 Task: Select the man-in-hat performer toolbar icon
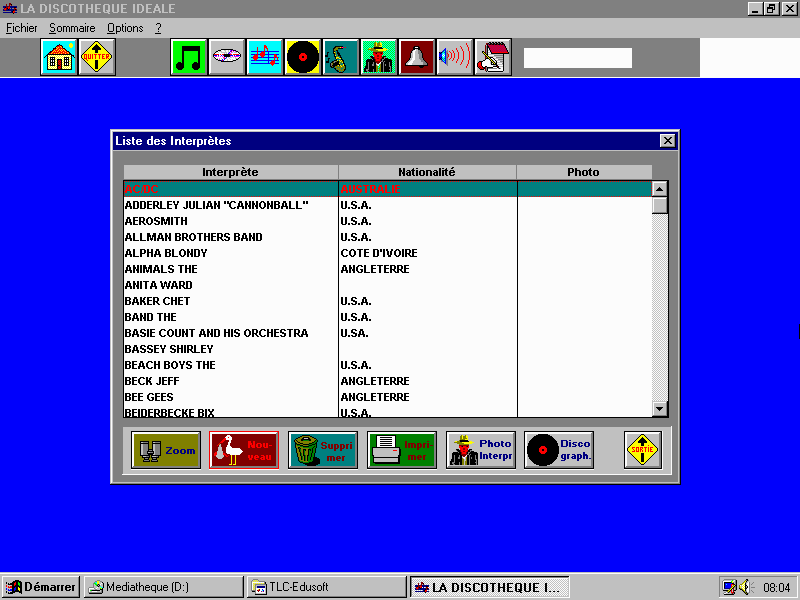379,57
